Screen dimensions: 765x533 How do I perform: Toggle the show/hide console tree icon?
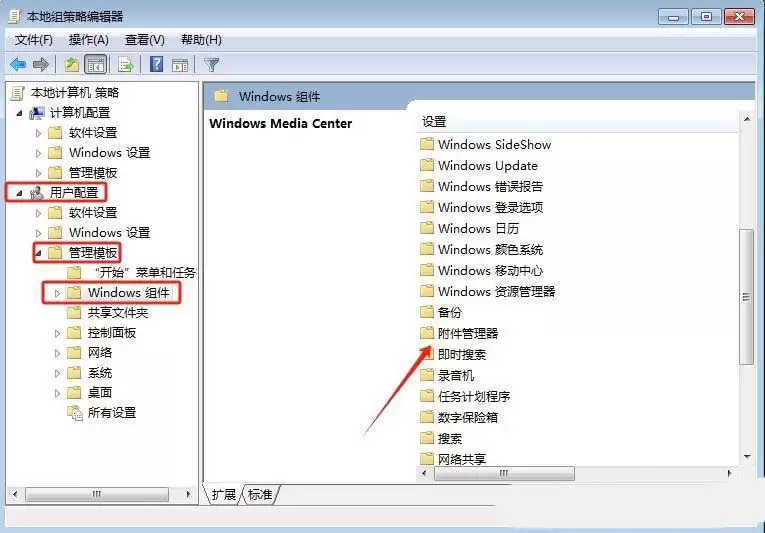[95, 64]
